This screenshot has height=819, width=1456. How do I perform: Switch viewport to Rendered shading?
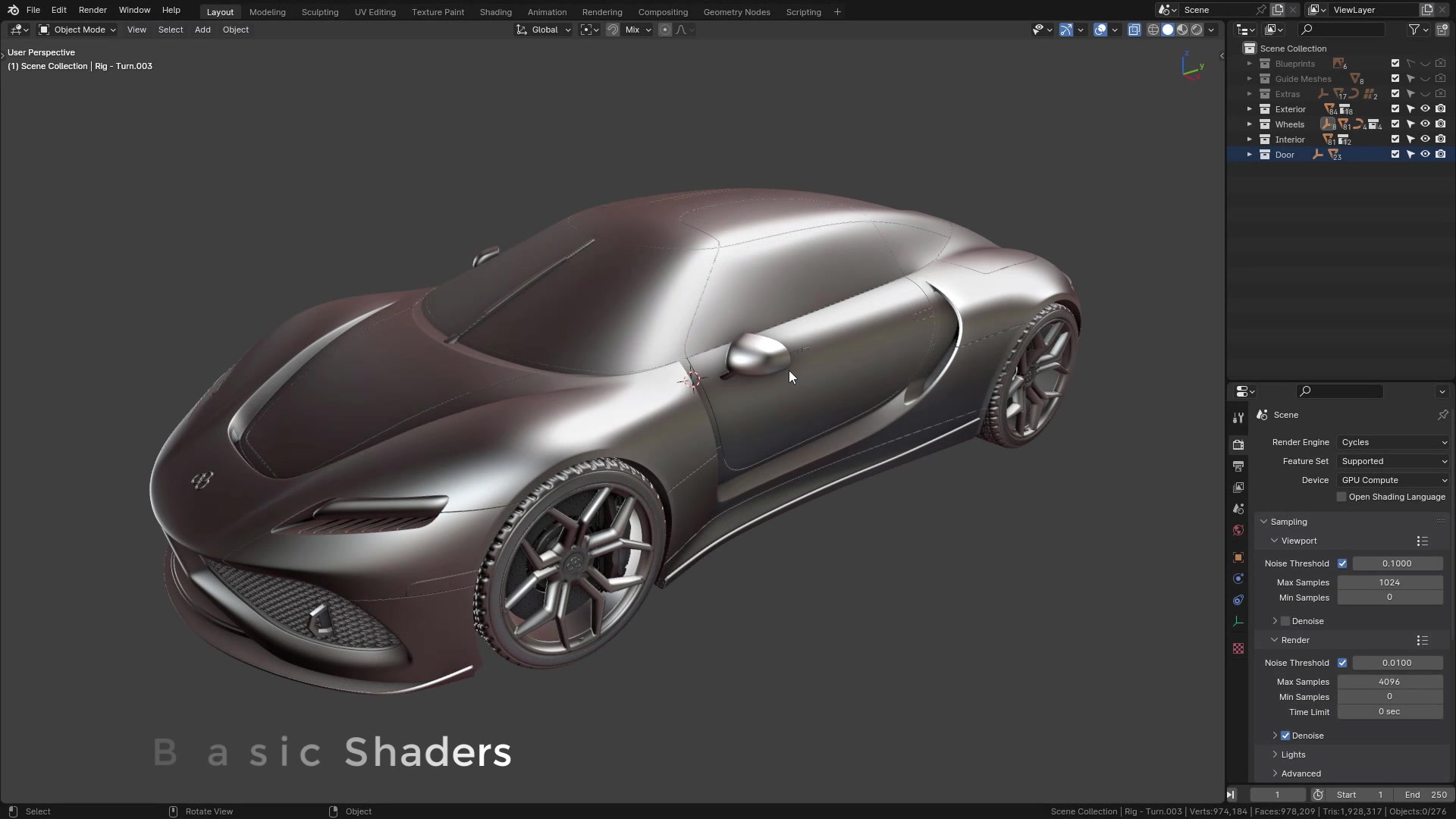pos(1197,30)
